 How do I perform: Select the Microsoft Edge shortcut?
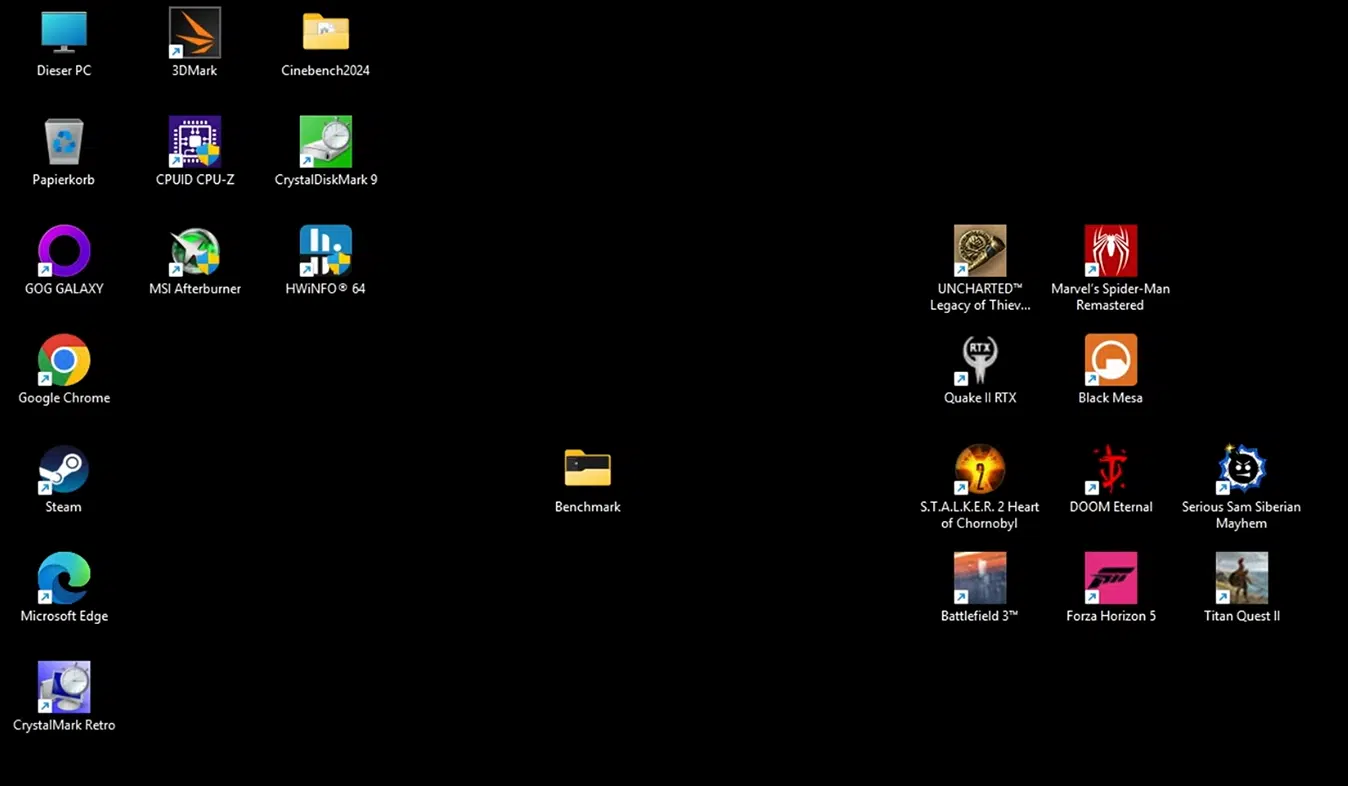tap(64, 579)
